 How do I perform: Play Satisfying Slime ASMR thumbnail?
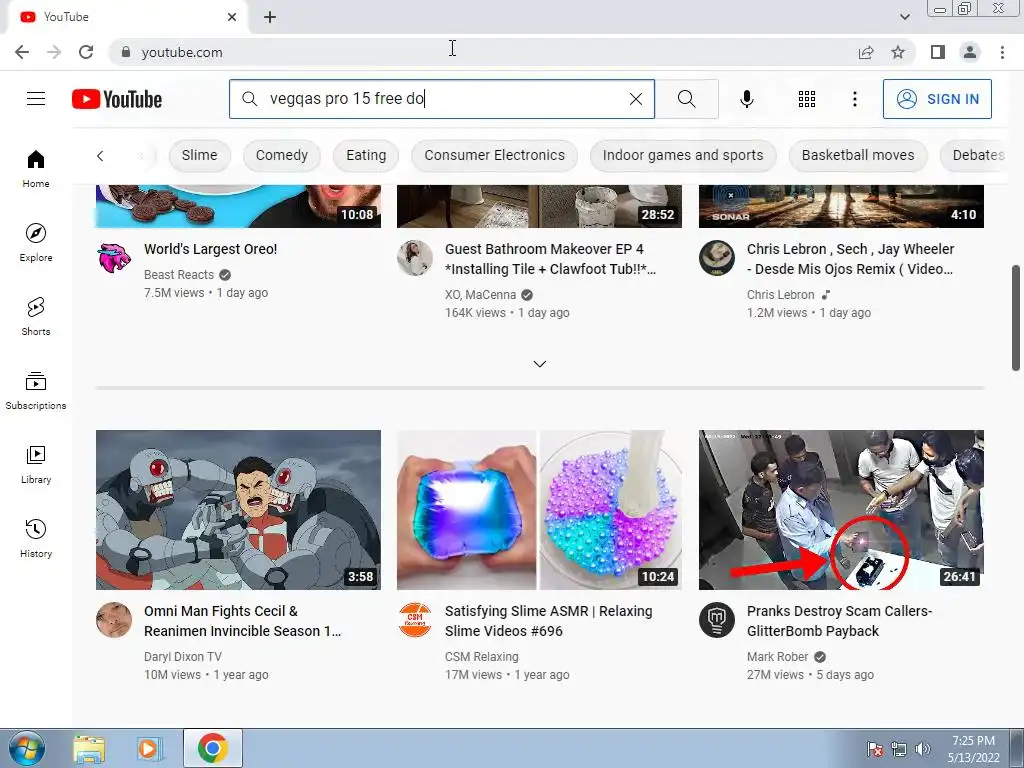[x=539, y=510]
